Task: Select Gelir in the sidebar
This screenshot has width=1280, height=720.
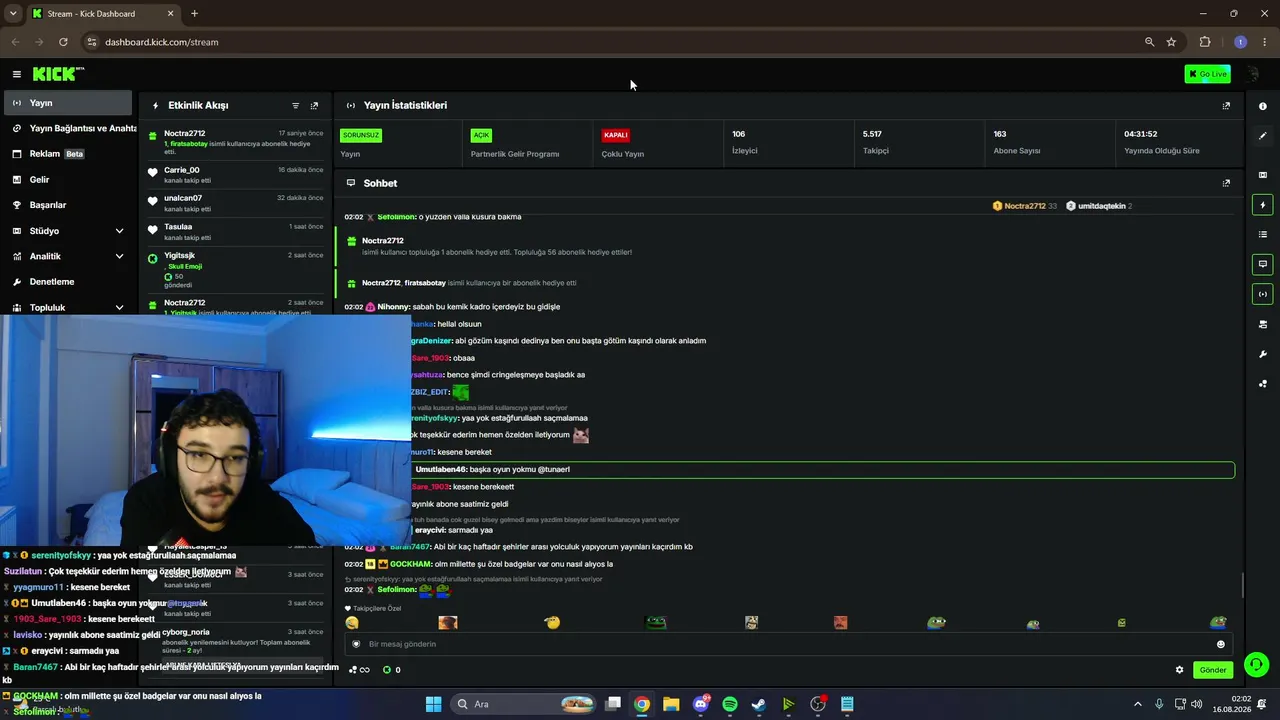Action: pos(66,180)
